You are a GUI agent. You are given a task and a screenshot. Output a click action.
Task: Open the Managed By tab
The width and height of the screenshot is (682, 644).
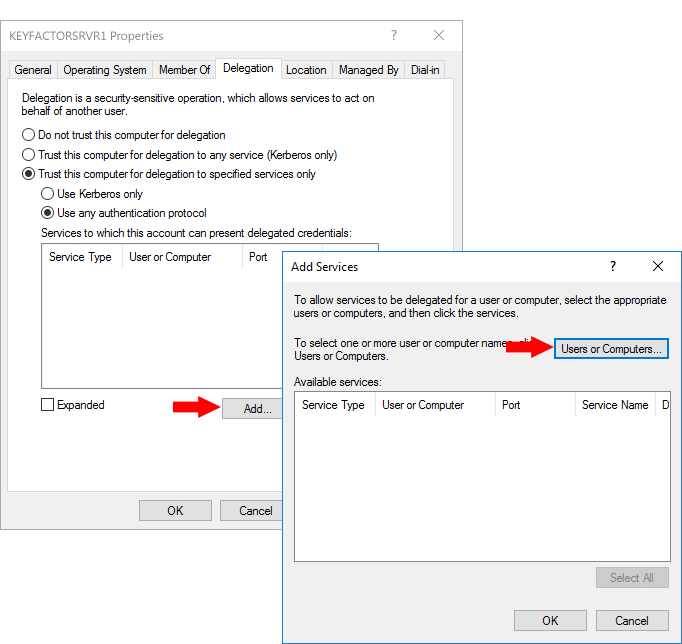(x=368, y=70)
